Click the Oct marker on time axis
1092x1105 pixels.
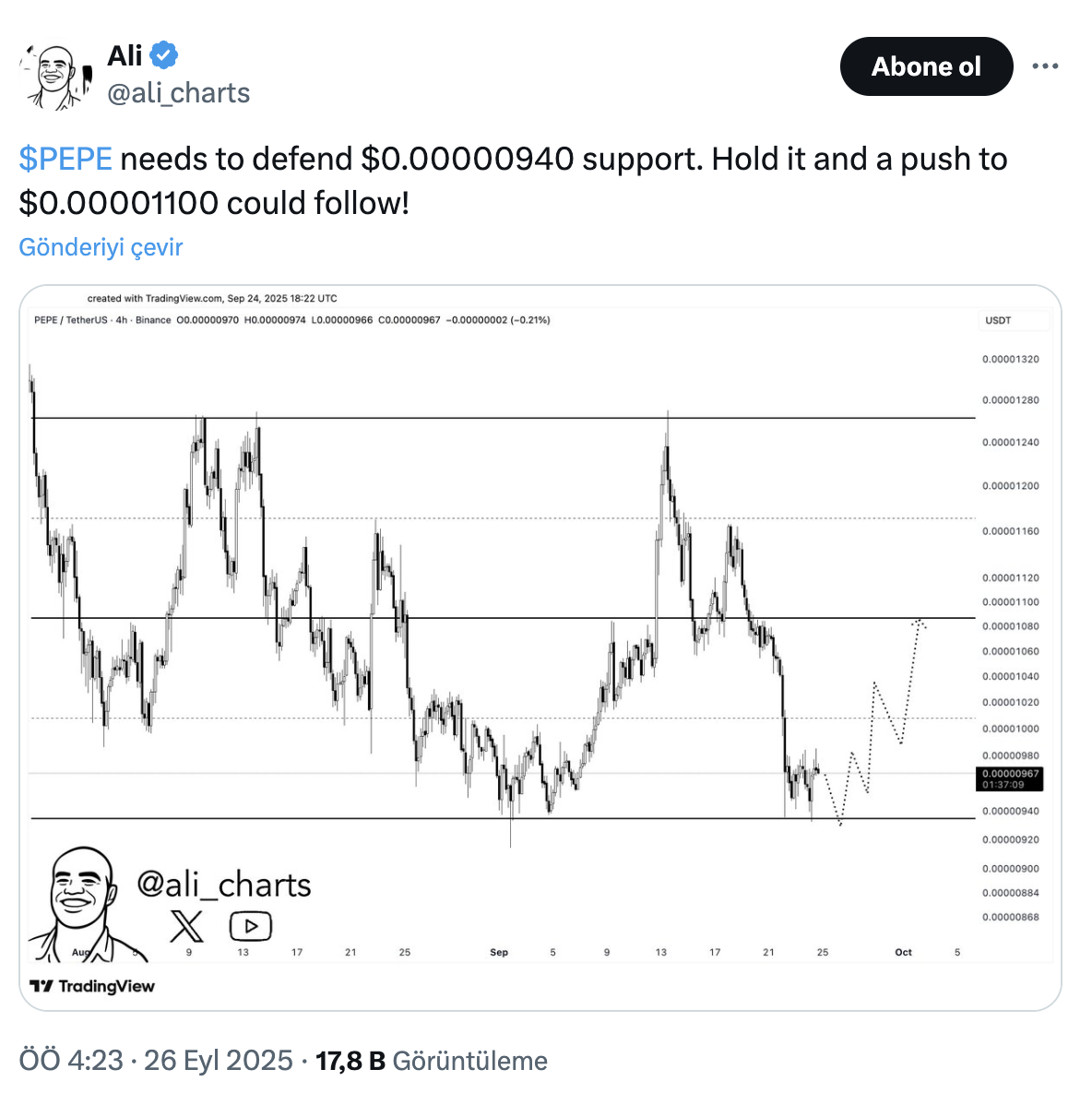pyautogui.click(x=903, y=952)
